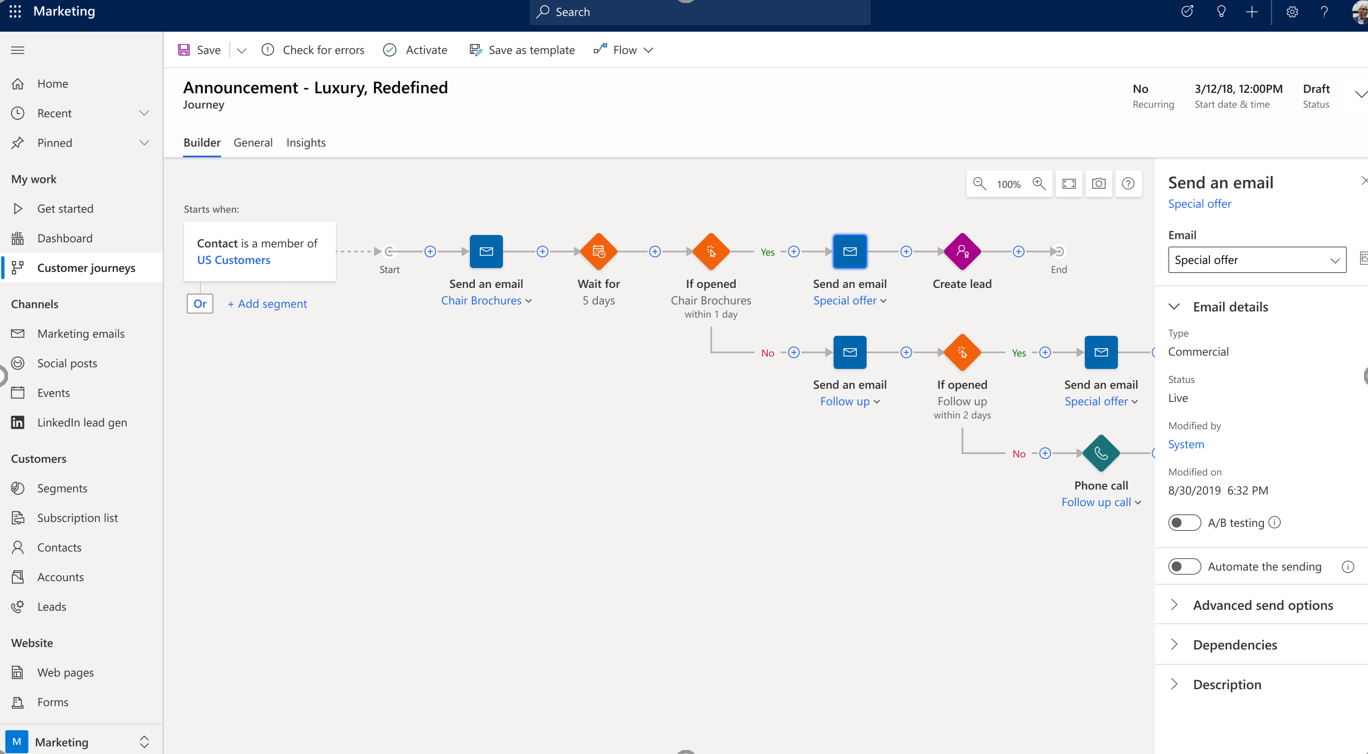Click the fit-to-screen canvas icon
Screen dimensions: 1368x754
click(x=1069, y=184)
